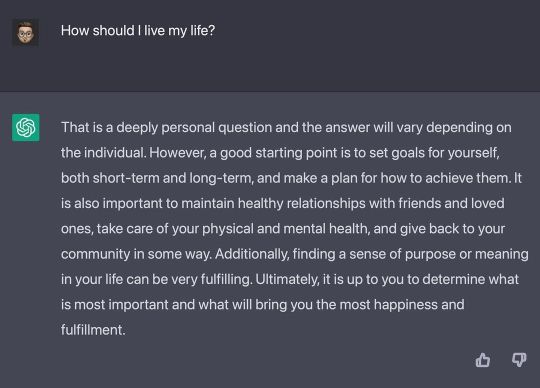Image resolution: width=540 pixels, height=388 pixels.
Task: Click the green ChatGPT logo avatar
Action: tap(26, 127)
